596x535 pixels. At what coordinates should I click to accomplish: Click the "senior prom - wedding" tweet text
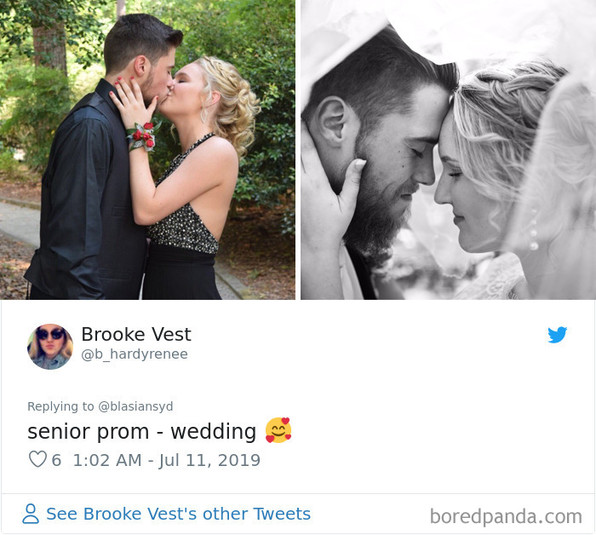142,432
